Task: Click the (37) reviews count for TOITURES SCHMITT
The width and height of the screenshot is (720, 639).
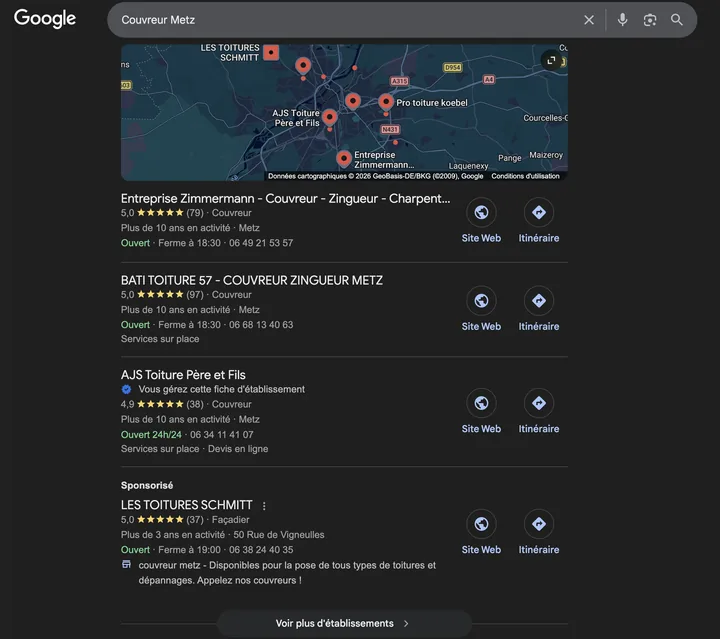Action: tap(195, 520)
